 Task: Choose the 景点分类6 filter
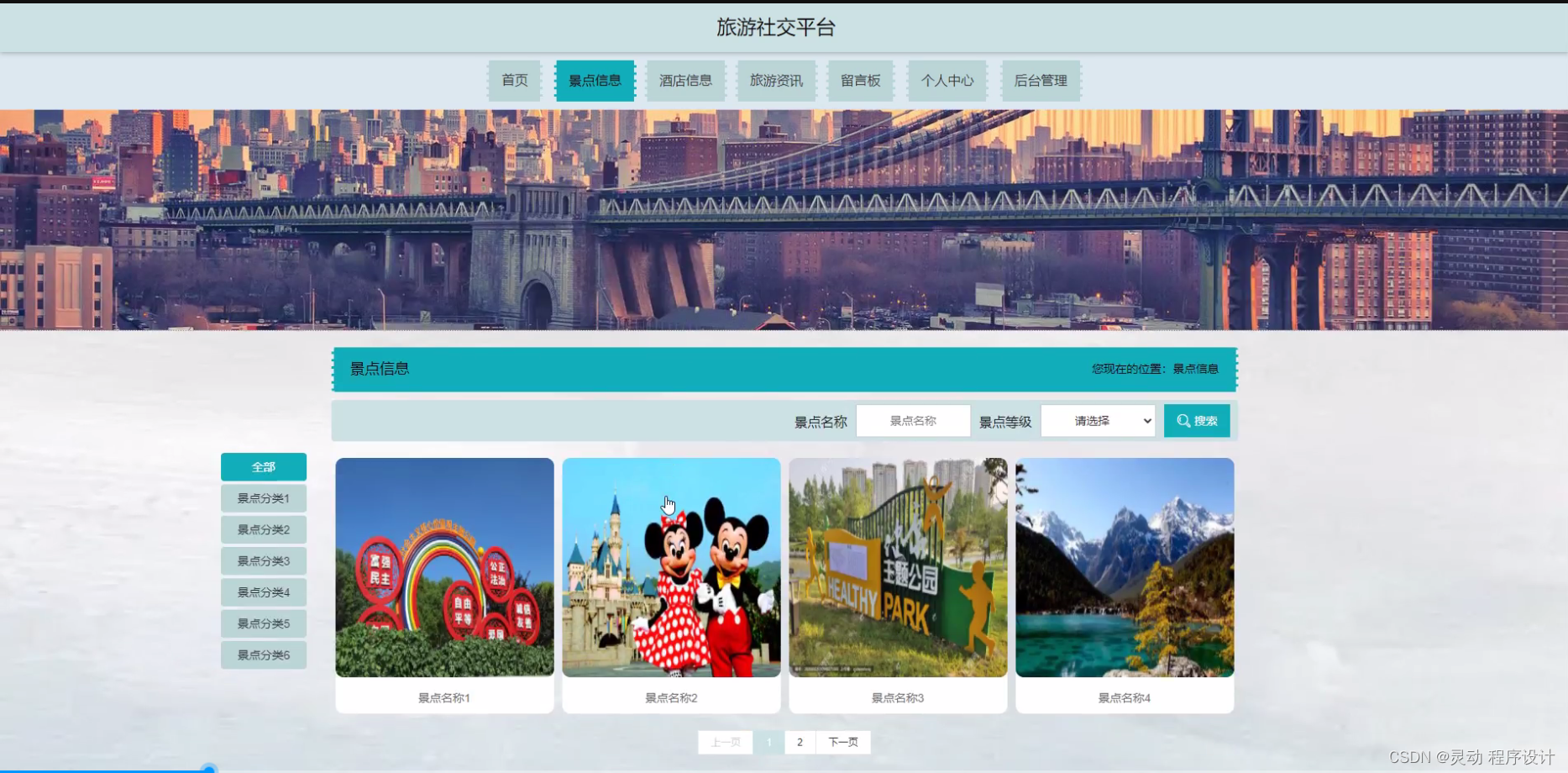click(x=263, y=655)
